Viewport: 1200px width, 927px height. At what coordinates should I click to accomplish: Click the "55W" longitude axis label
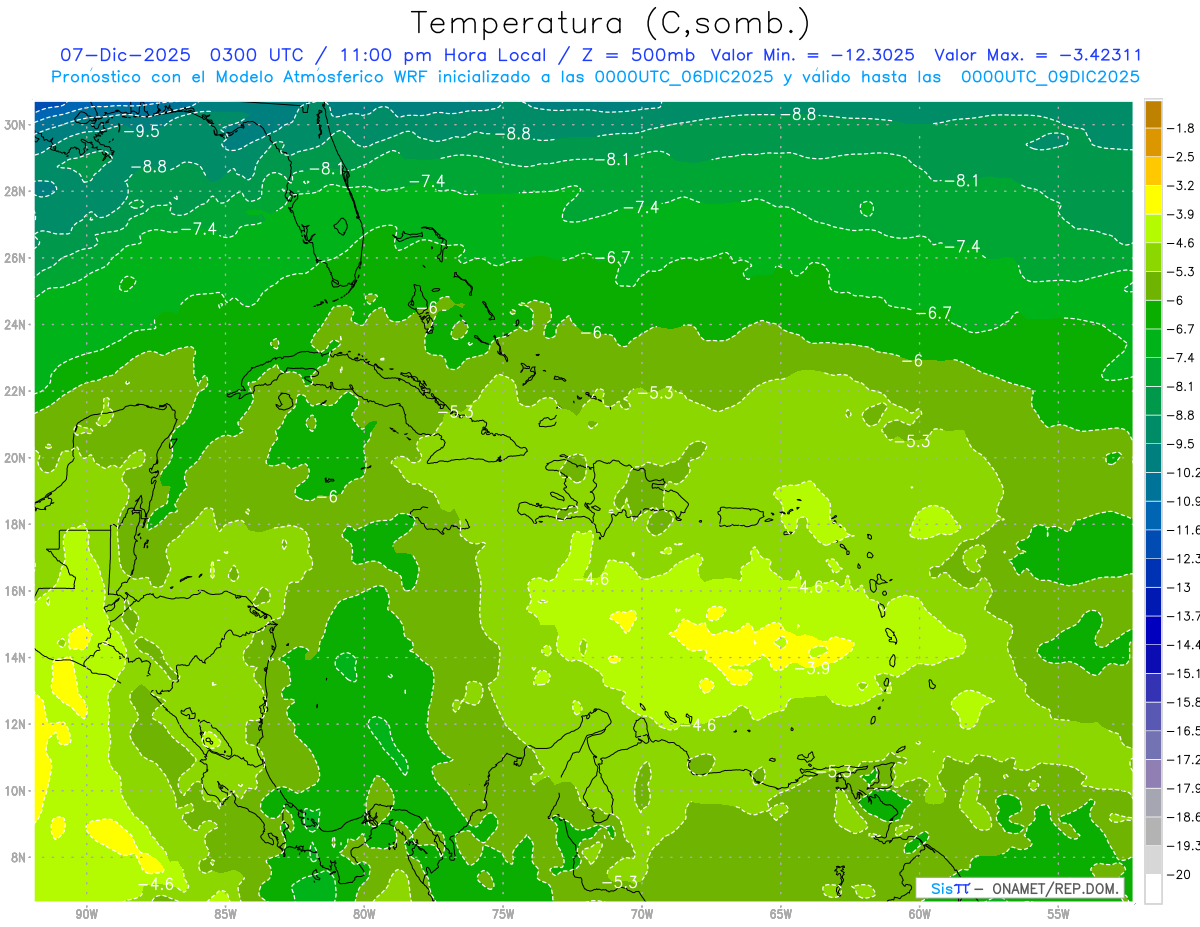(1059, 914)
